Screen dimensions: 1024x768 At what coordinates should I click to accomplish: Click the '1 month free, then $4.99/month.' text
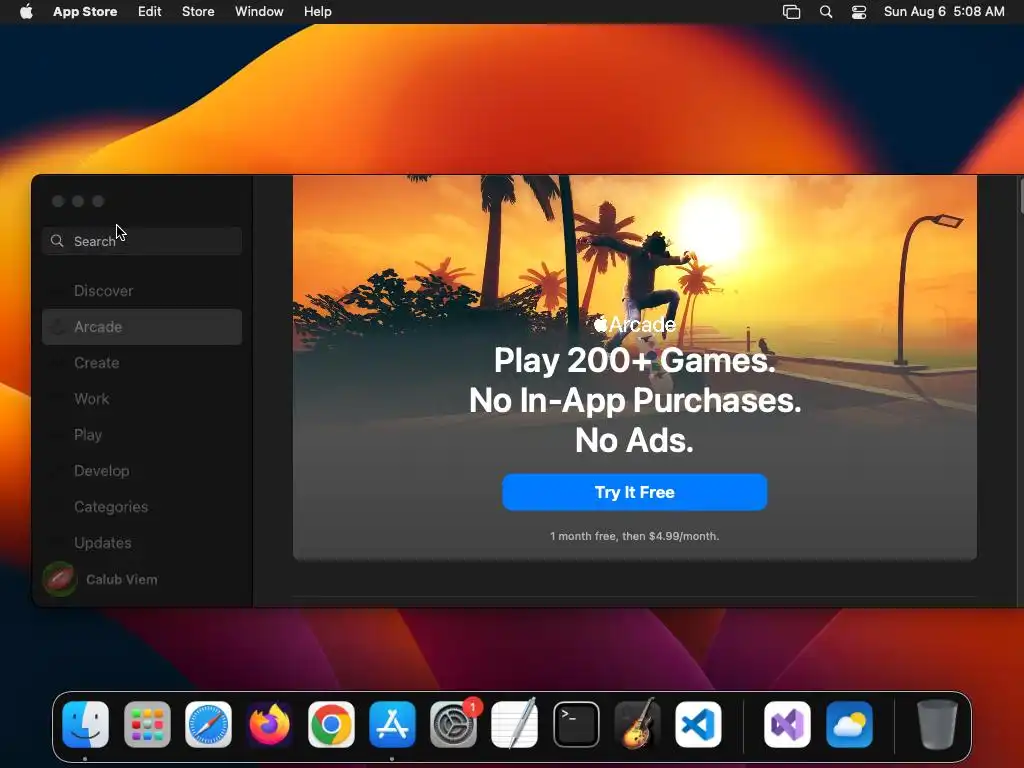[x=634, y=536]
